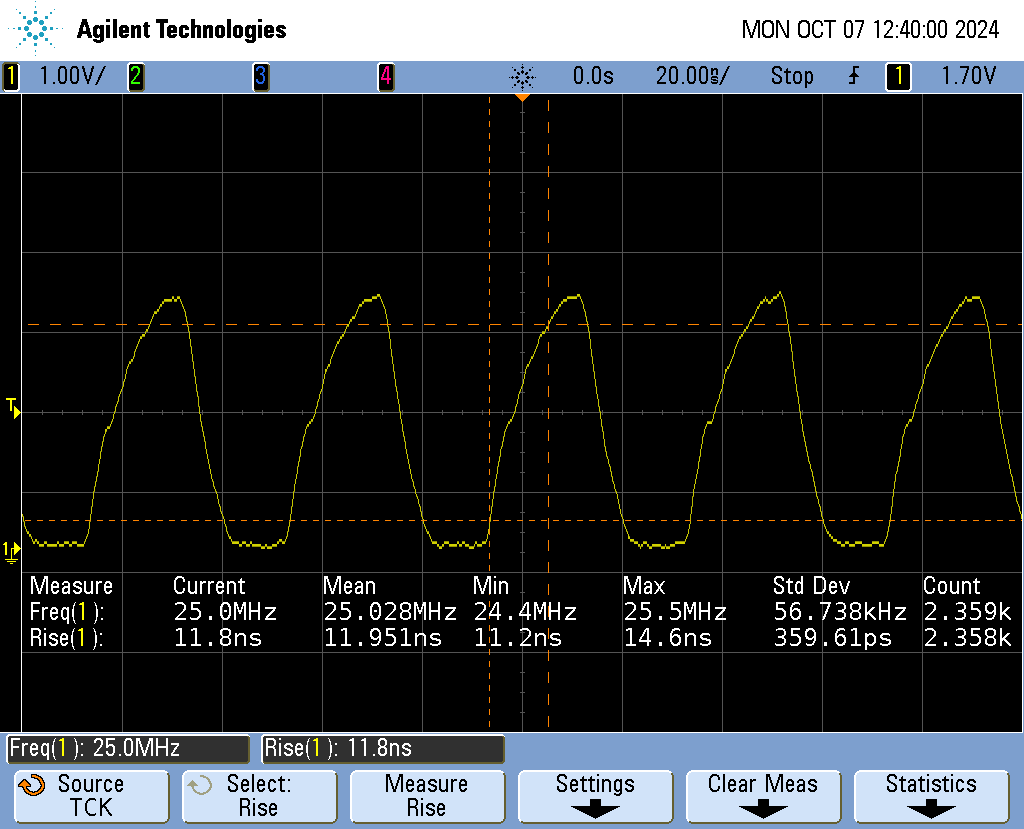Click the upper orange horizontal cursor line
Screen dimensions: 1024x829
[300, 325]
